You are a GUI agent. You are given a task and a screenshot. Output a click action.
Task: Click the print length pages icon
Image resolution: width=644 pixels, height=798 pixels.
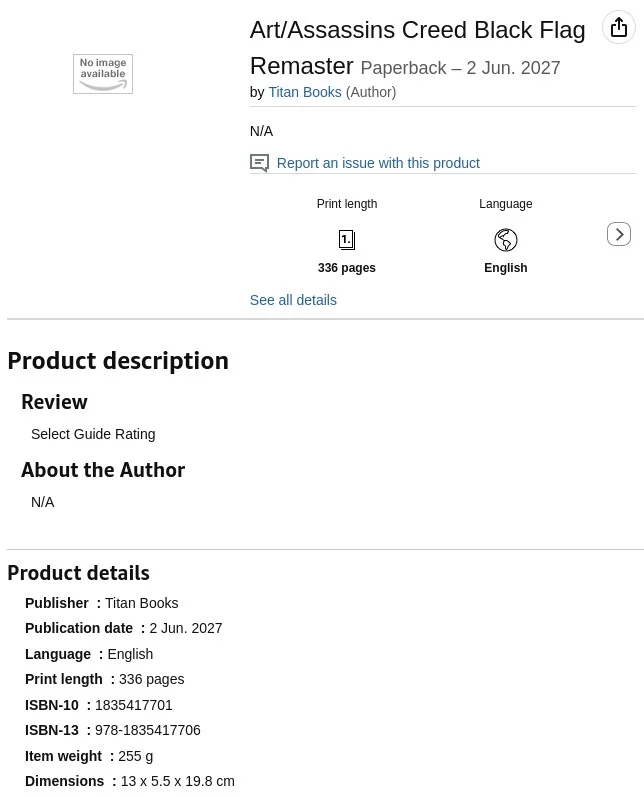pos(347,240)
